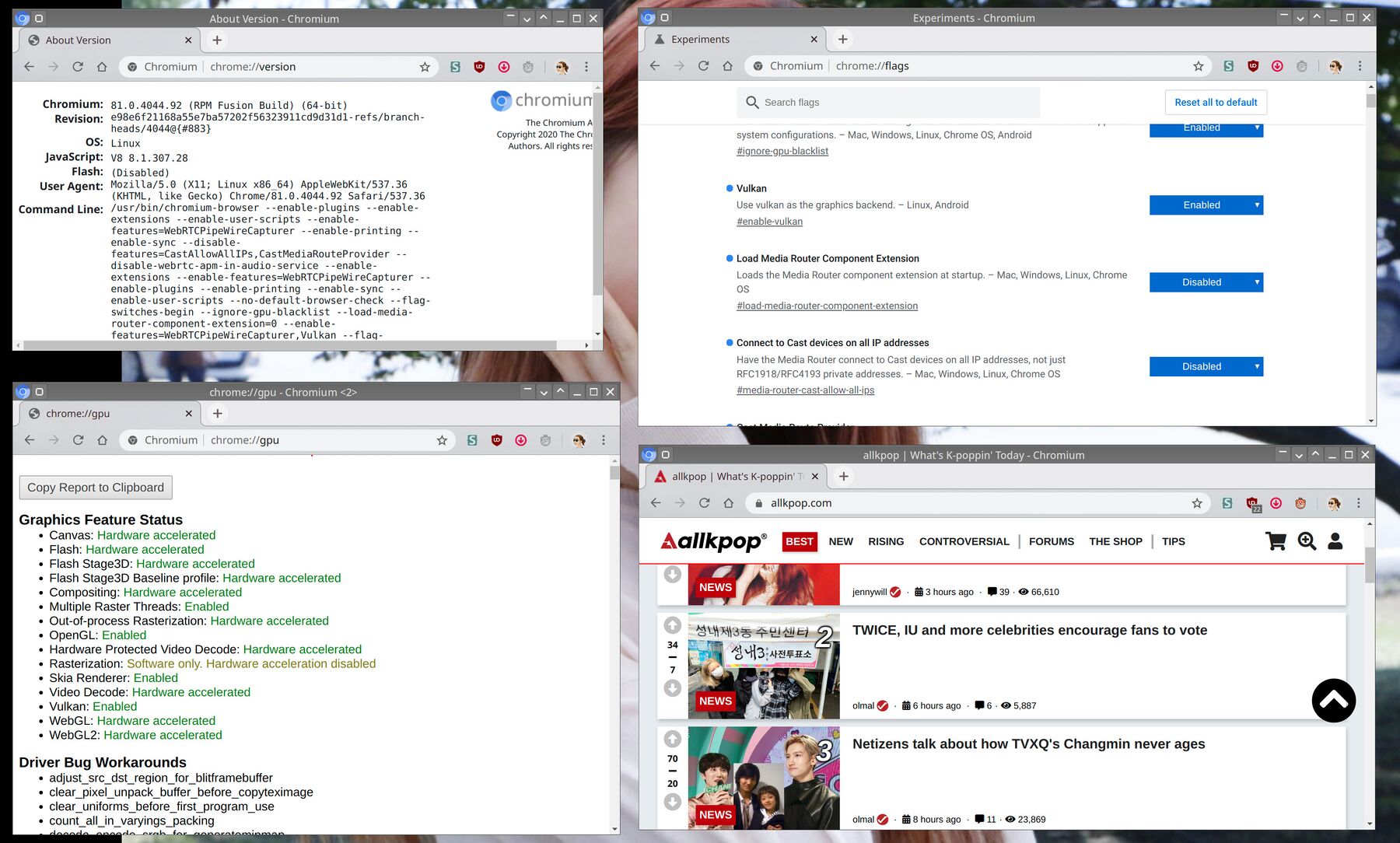This screenshot has height=843, width=1400.
Task: Click home icon in Experiments window
Action: 727,66
